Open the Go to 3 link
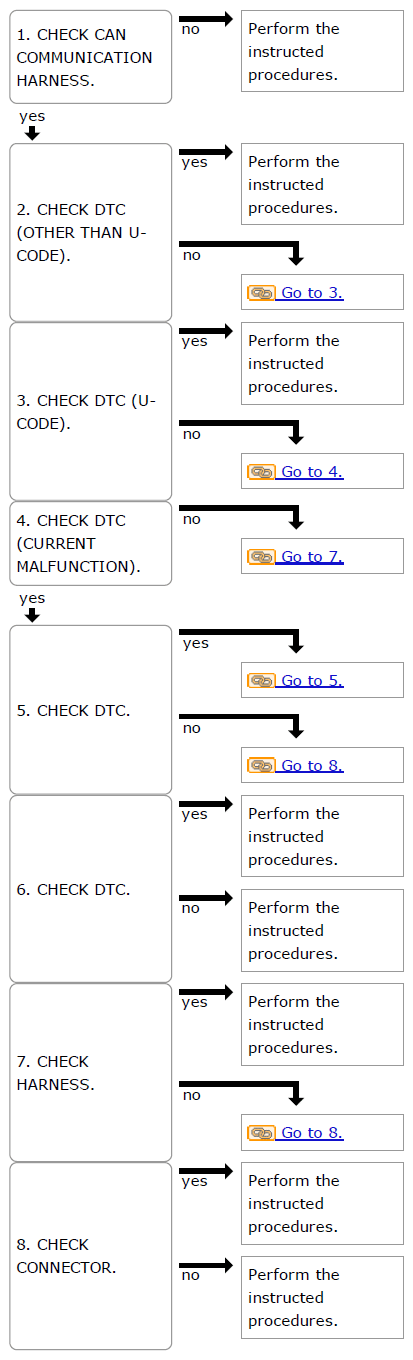The image size is (413, 1360). point(312,293)
